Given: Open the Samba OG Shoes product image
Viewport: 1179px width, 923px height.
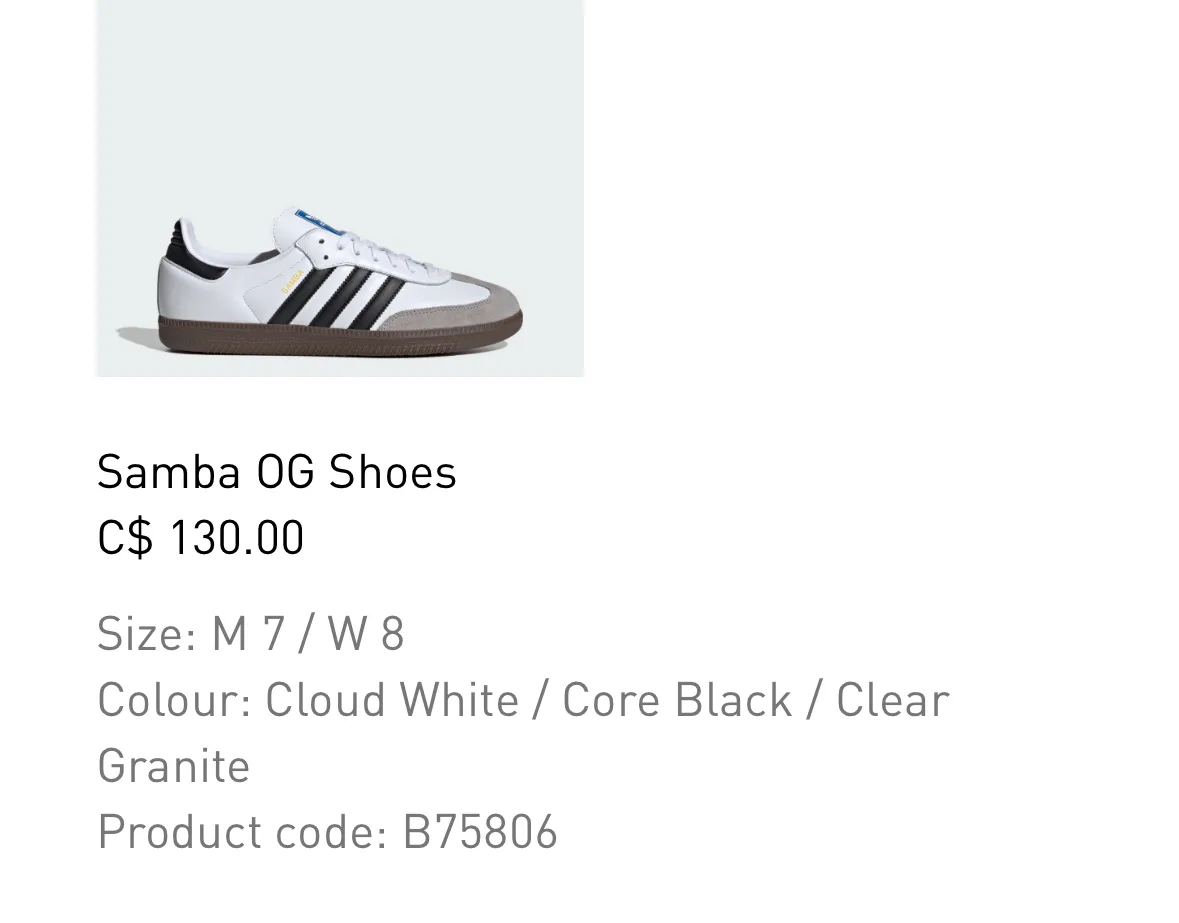Looking at the screenshot, I should click(340, 188).
